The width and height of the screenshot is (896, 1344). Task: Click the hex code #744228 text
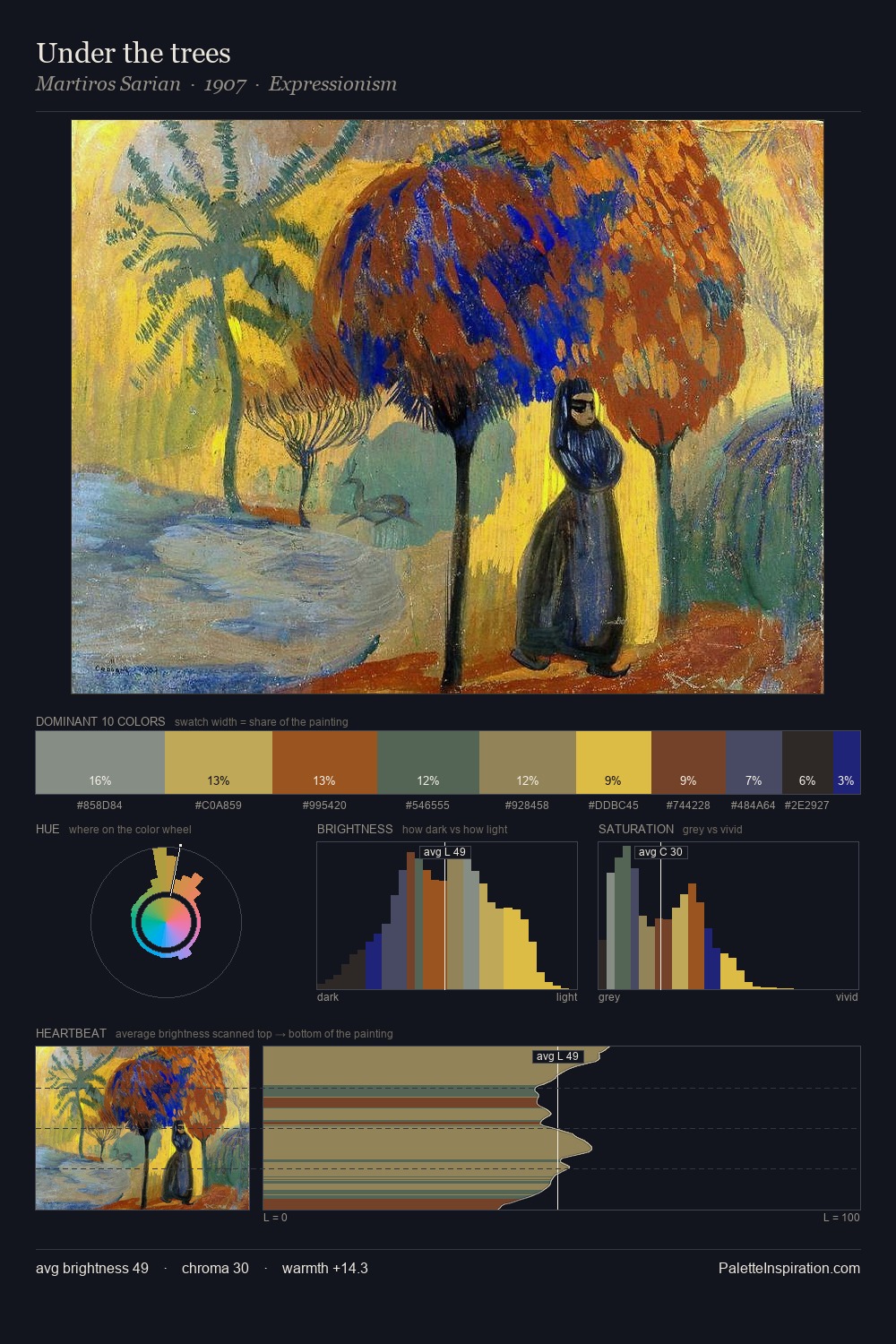point(688,806)
